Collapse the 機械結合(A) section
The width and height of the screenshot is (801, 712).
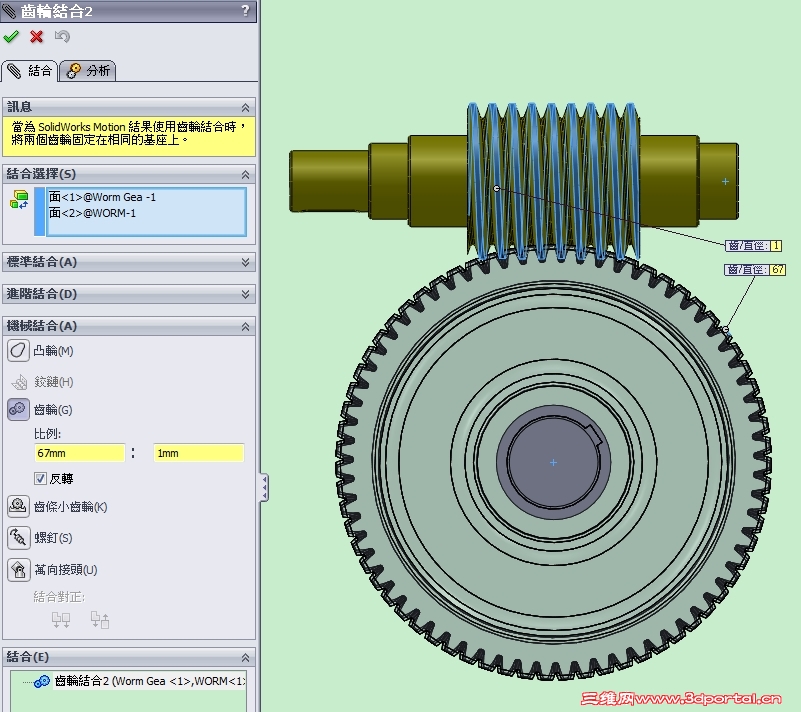coord(245,326)
